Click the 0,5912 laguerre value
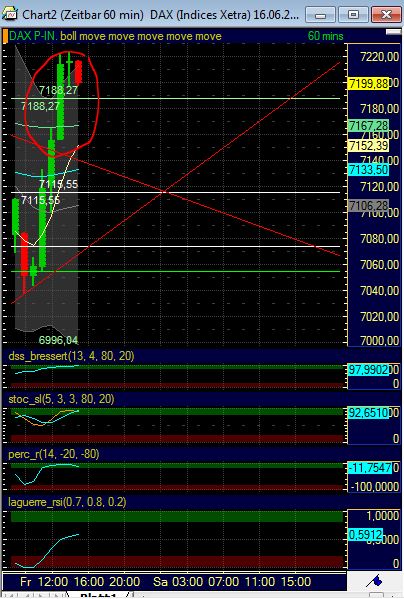The image size is (404, 599). [365, 534]
